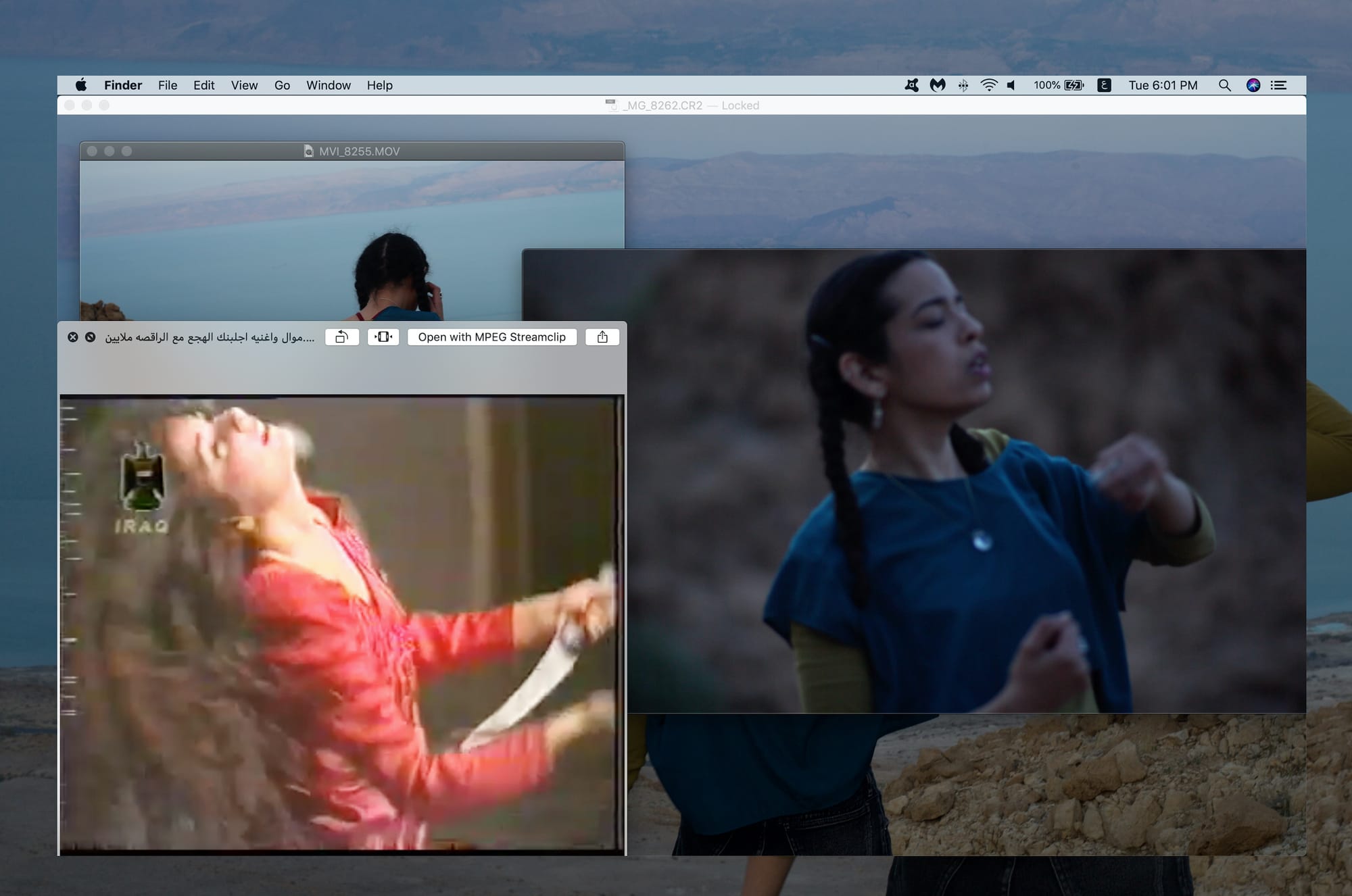Image resolution: width=1352 pixels, height=896 pixels.
Task: Click the trim video button
Action: (x=383, y=337)
